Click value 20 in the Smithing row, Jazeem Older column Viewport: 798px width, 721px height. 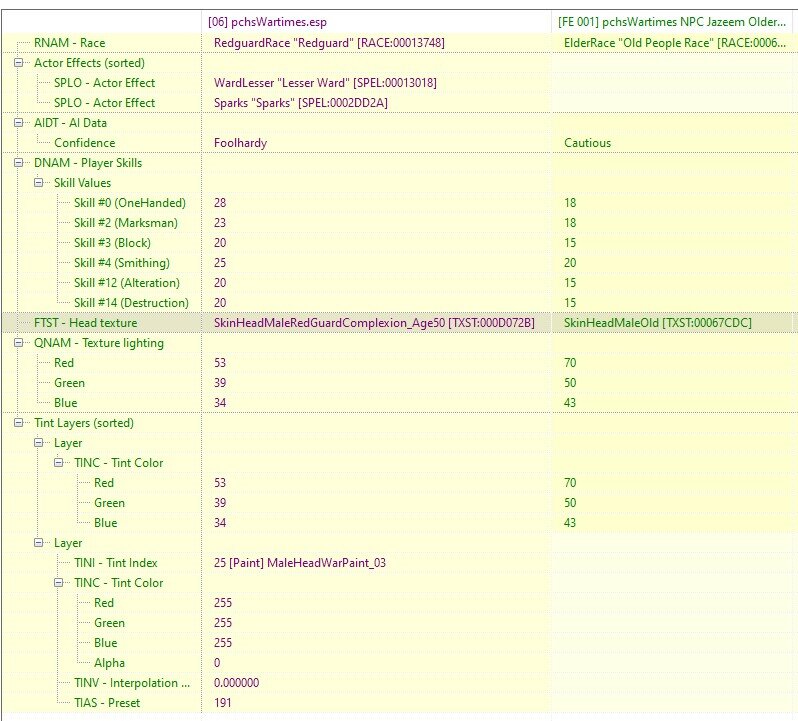pyautogui.click(x=570, y=263)
